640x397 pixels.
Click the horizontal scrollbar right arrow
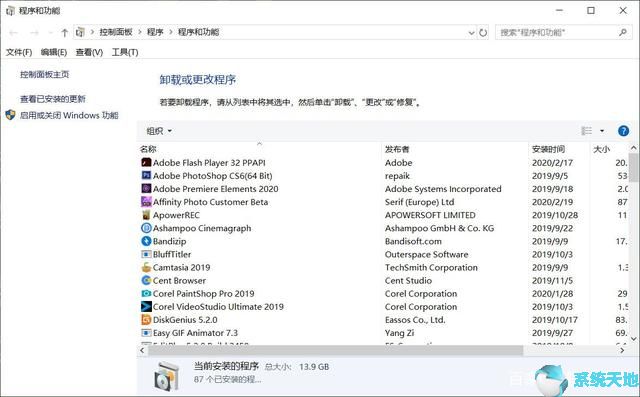[x=623, y=350]
